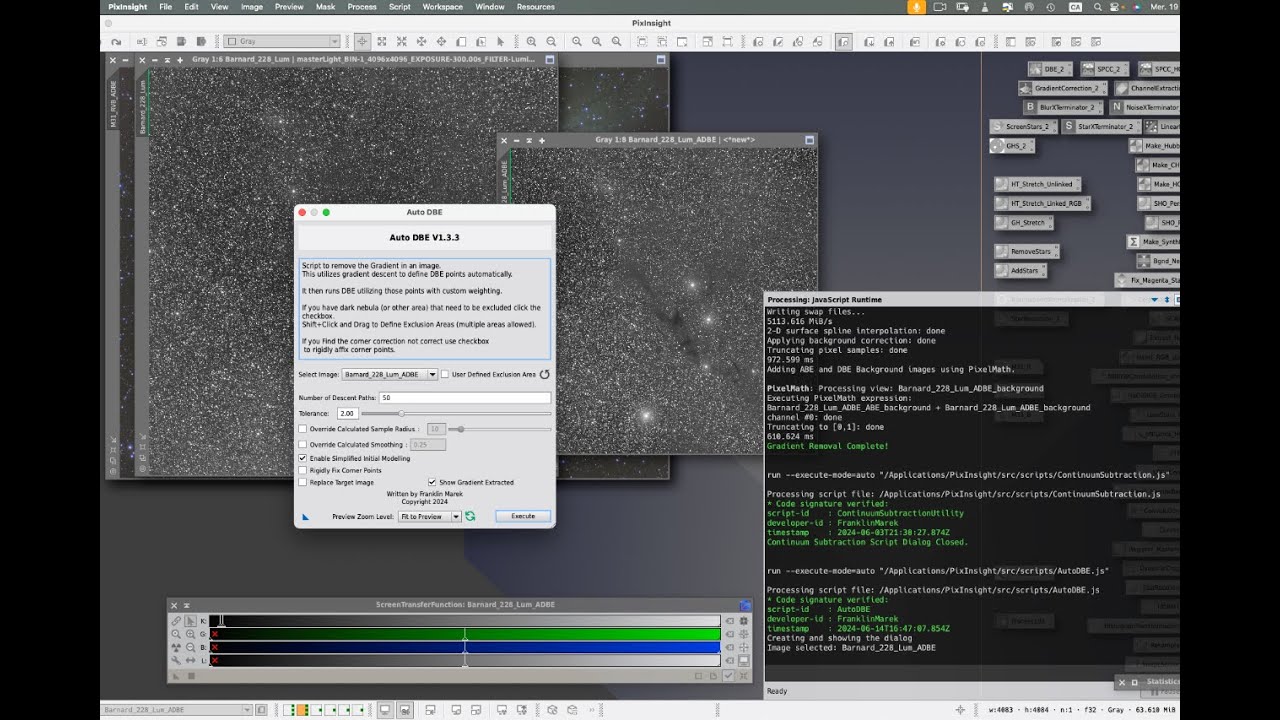Click the green G channel slider bar

point(465,634)
